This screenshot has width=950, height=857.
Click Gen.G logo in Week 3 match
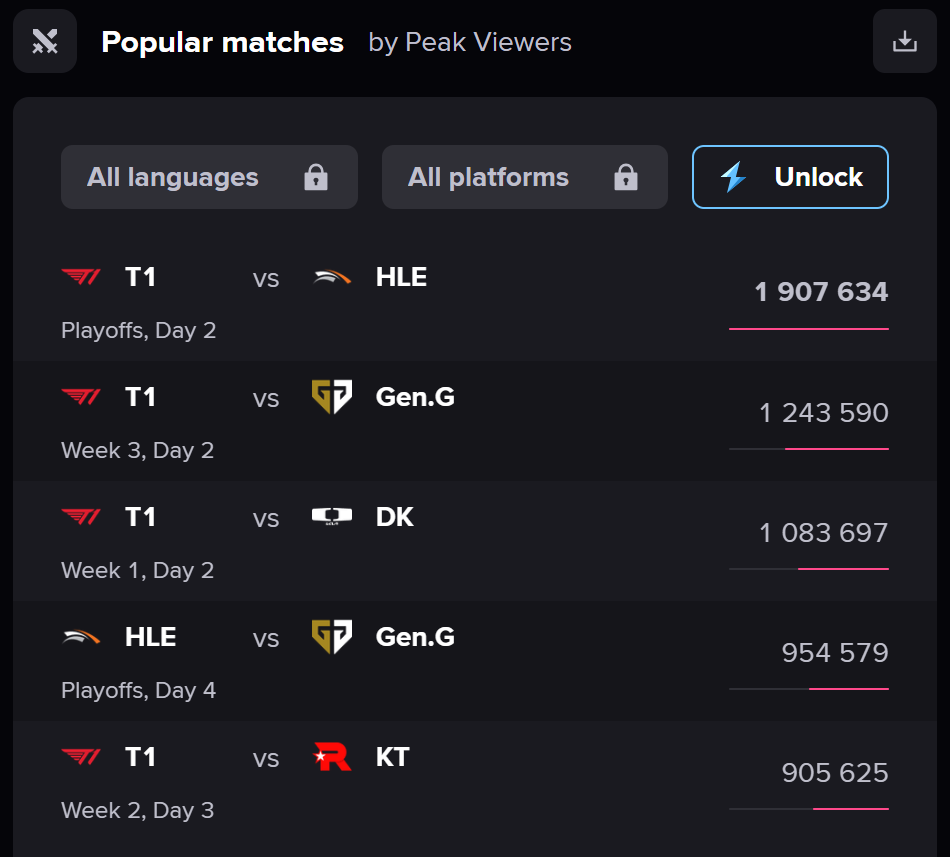pyautogui.click(x=332, y=397)
